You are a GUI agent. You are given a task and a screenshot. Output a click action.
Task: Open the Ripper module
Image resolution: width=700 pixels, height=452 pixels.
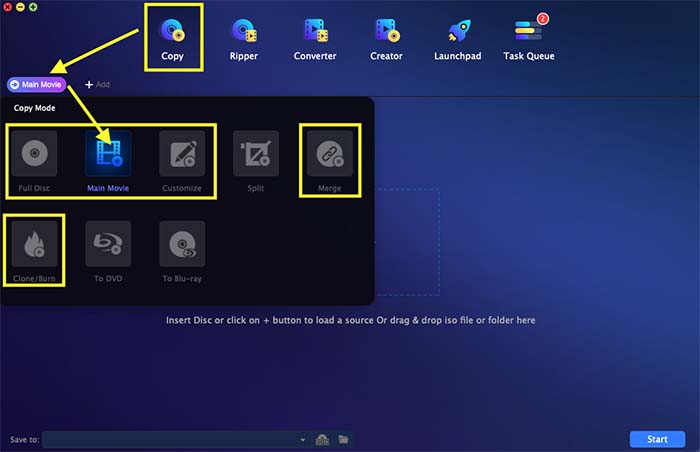tap(244, 39)
